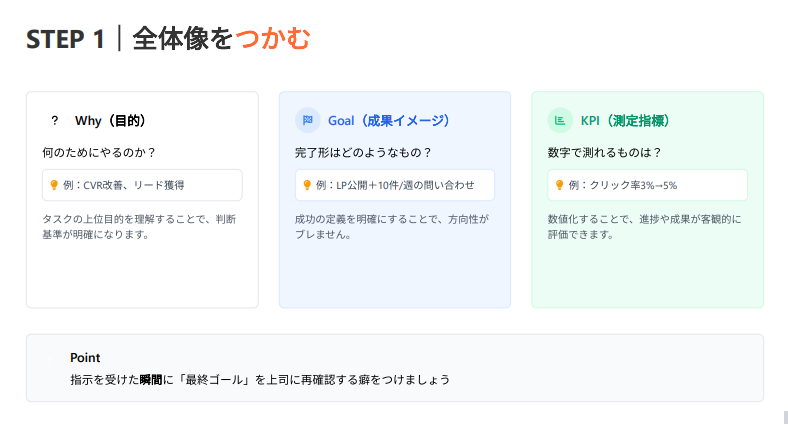Screen dimensions: 788x425
Task: Select the example box 'クリック率3%→5%'
Action: [x=647, y=185]
